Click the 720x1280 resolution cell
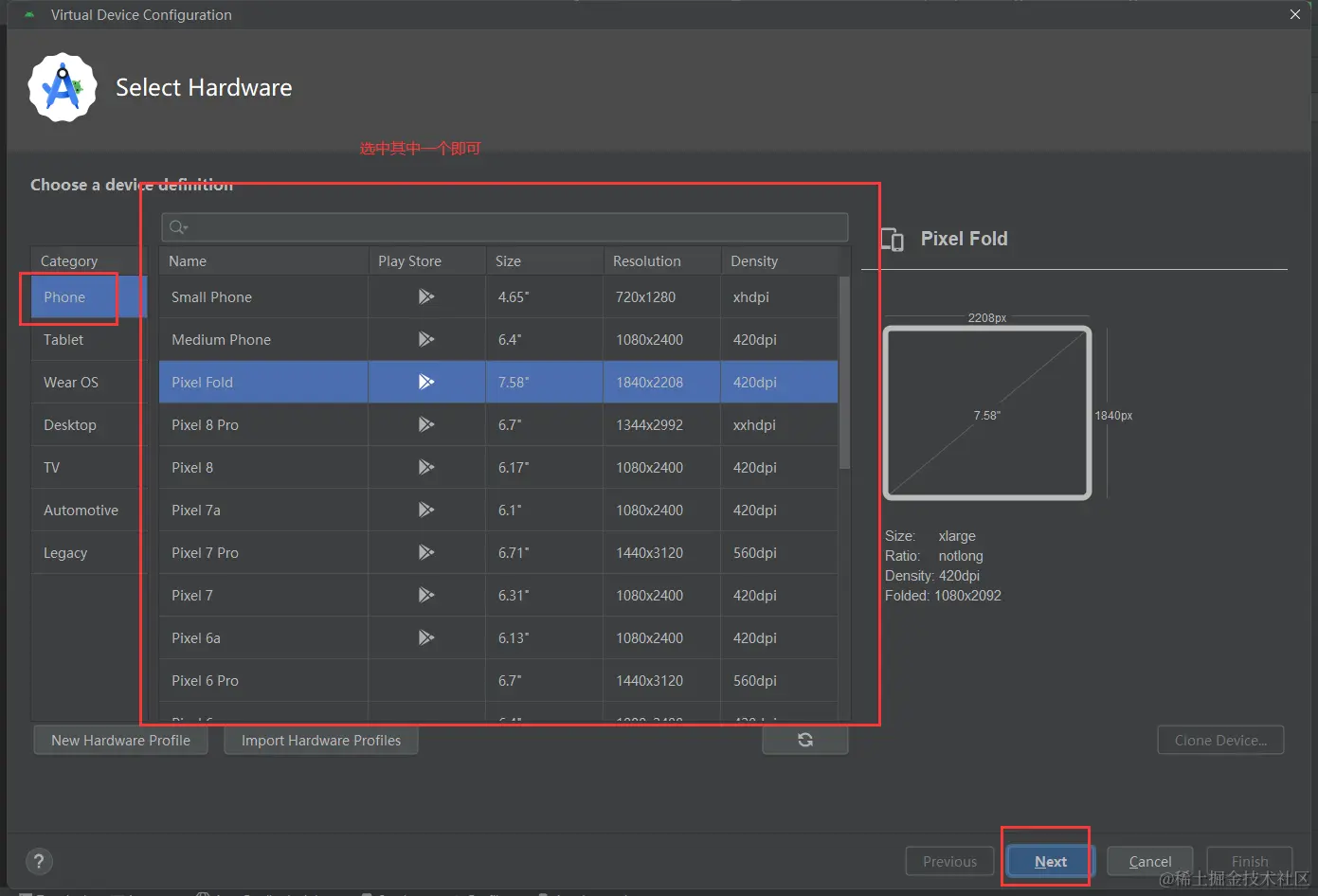The width and height of the screenshot is (1318, 896). click(661, 296)
